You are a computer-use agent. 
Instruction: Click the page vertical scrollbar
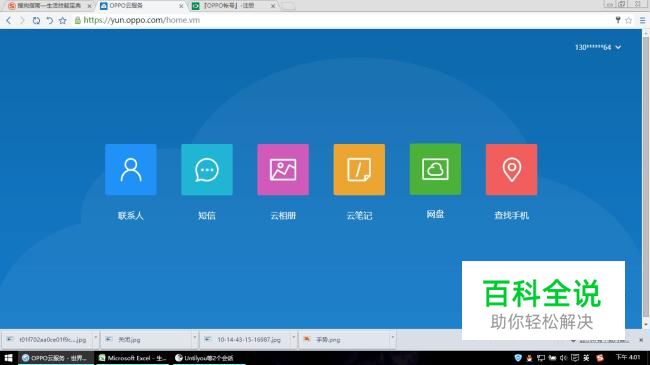[646, 178]
